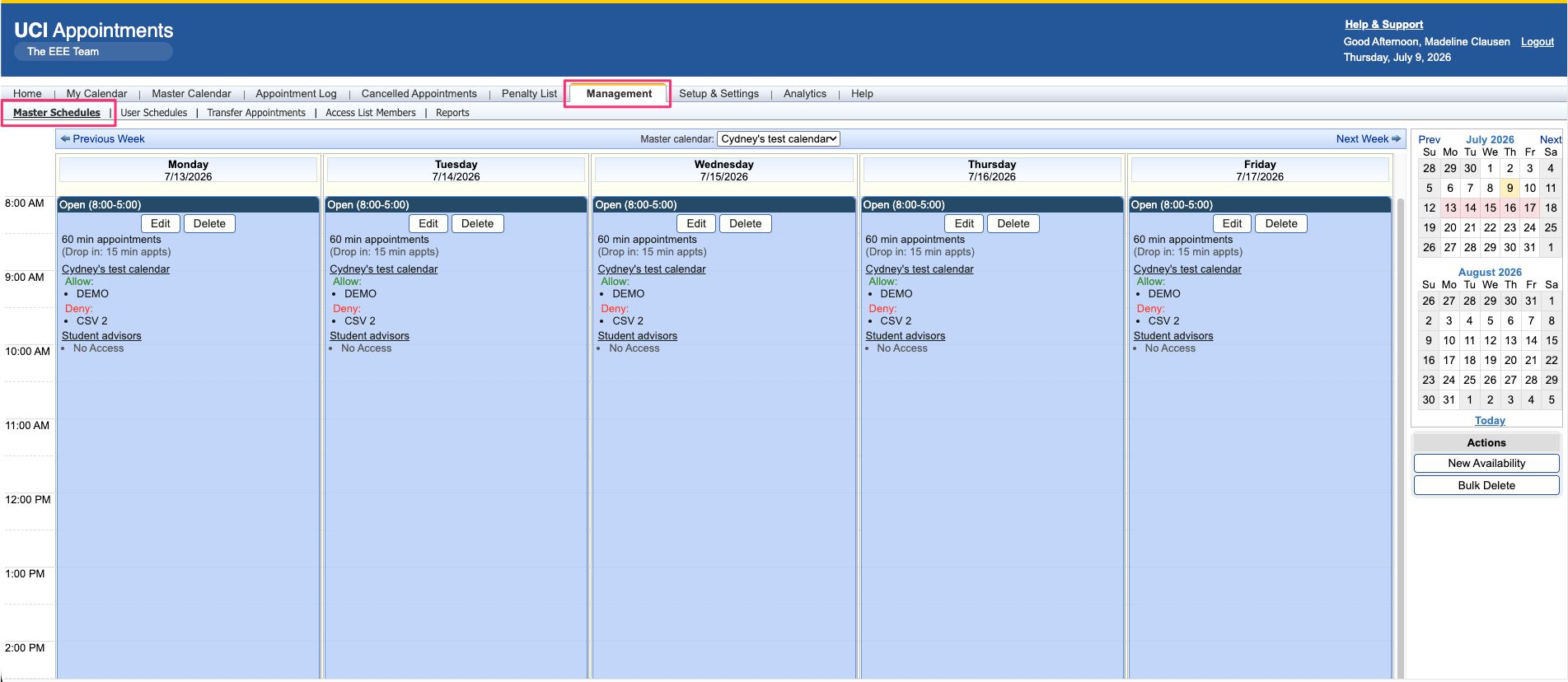Open User Schedules sub-tab
Image resolution: width=1568 pixels, height=682 pixels.
point(153,113)
